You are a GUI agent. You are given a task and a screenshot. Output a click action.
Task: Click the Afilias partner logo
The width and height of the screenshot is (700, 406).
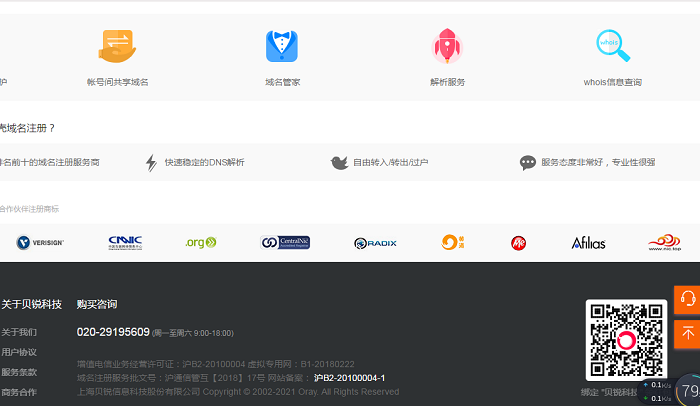coord(588,242)
